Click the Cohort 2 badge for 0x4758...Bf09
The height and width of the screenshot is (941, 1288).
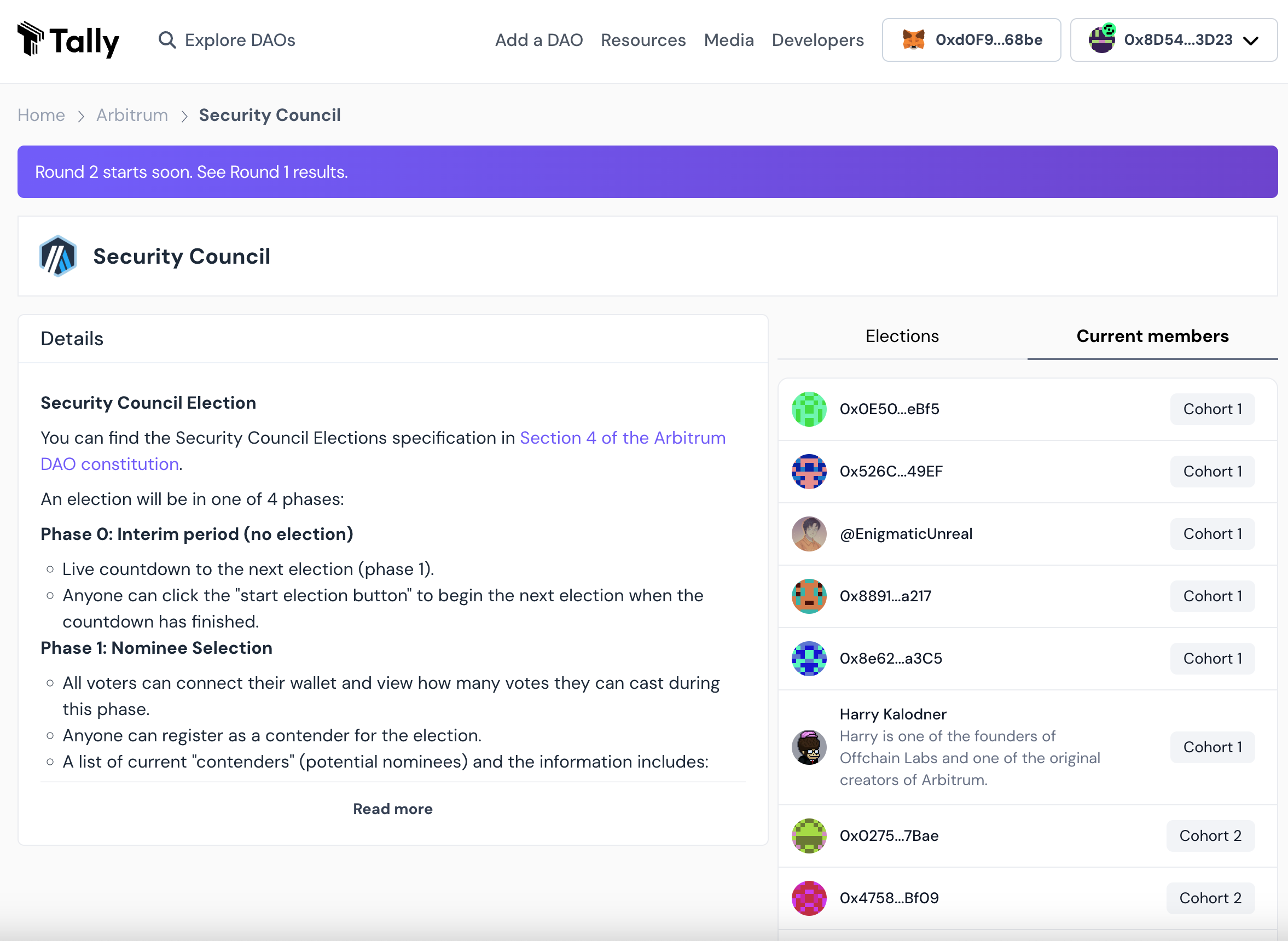tap(1210, 898)
